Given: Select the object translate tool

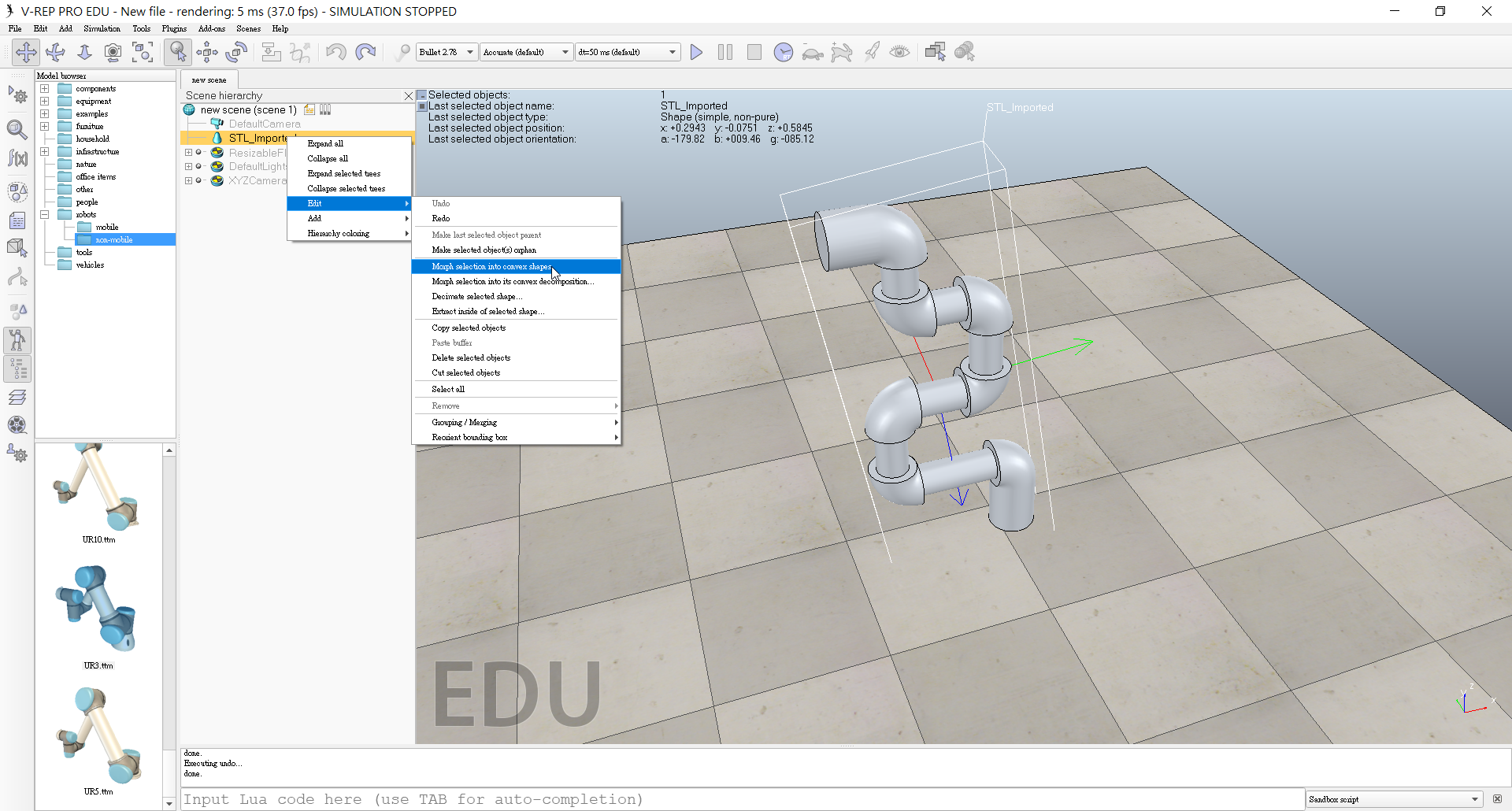Looking at the screenshot, I should coord(207,52).
